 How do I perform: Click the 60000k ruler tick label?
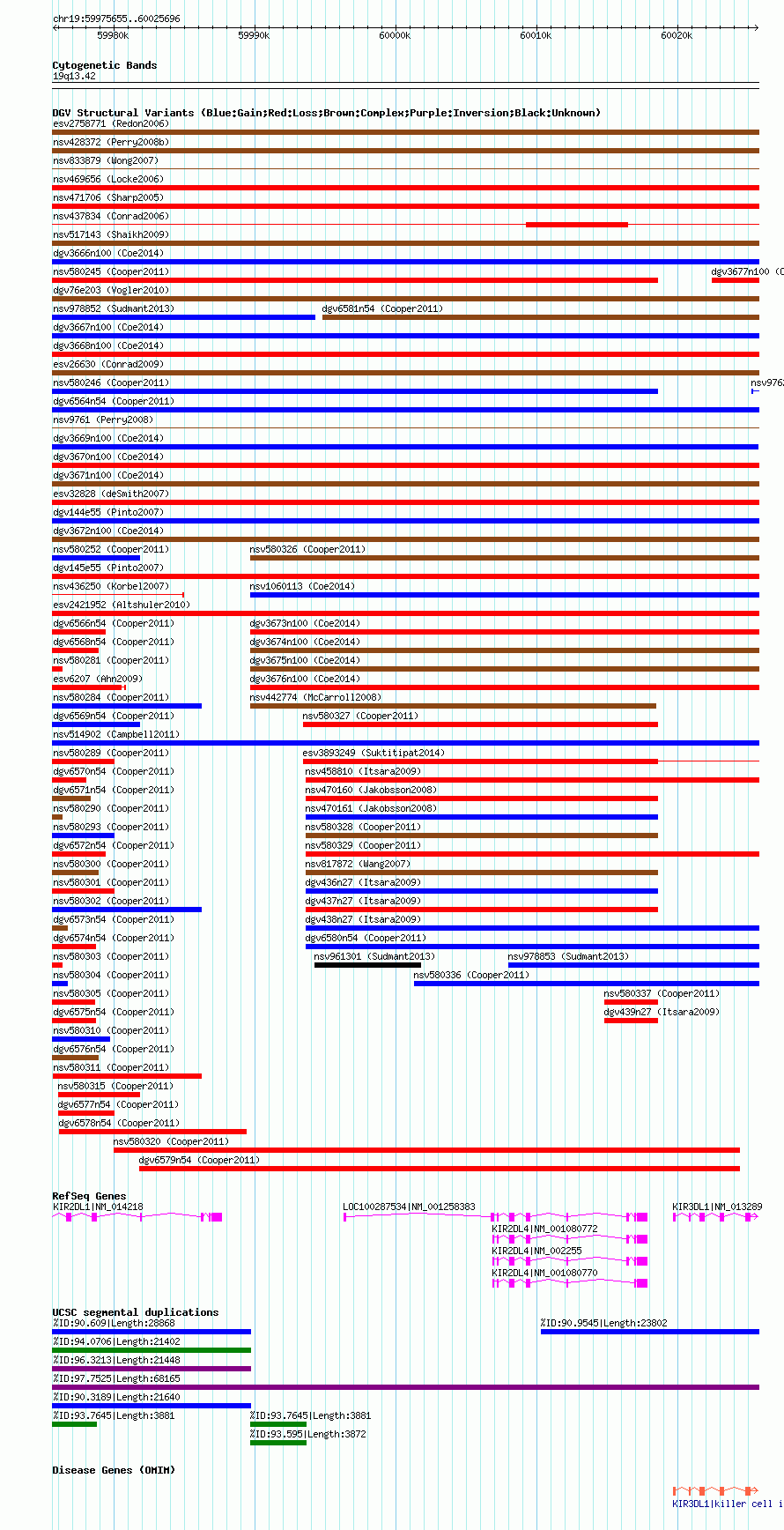395,35
